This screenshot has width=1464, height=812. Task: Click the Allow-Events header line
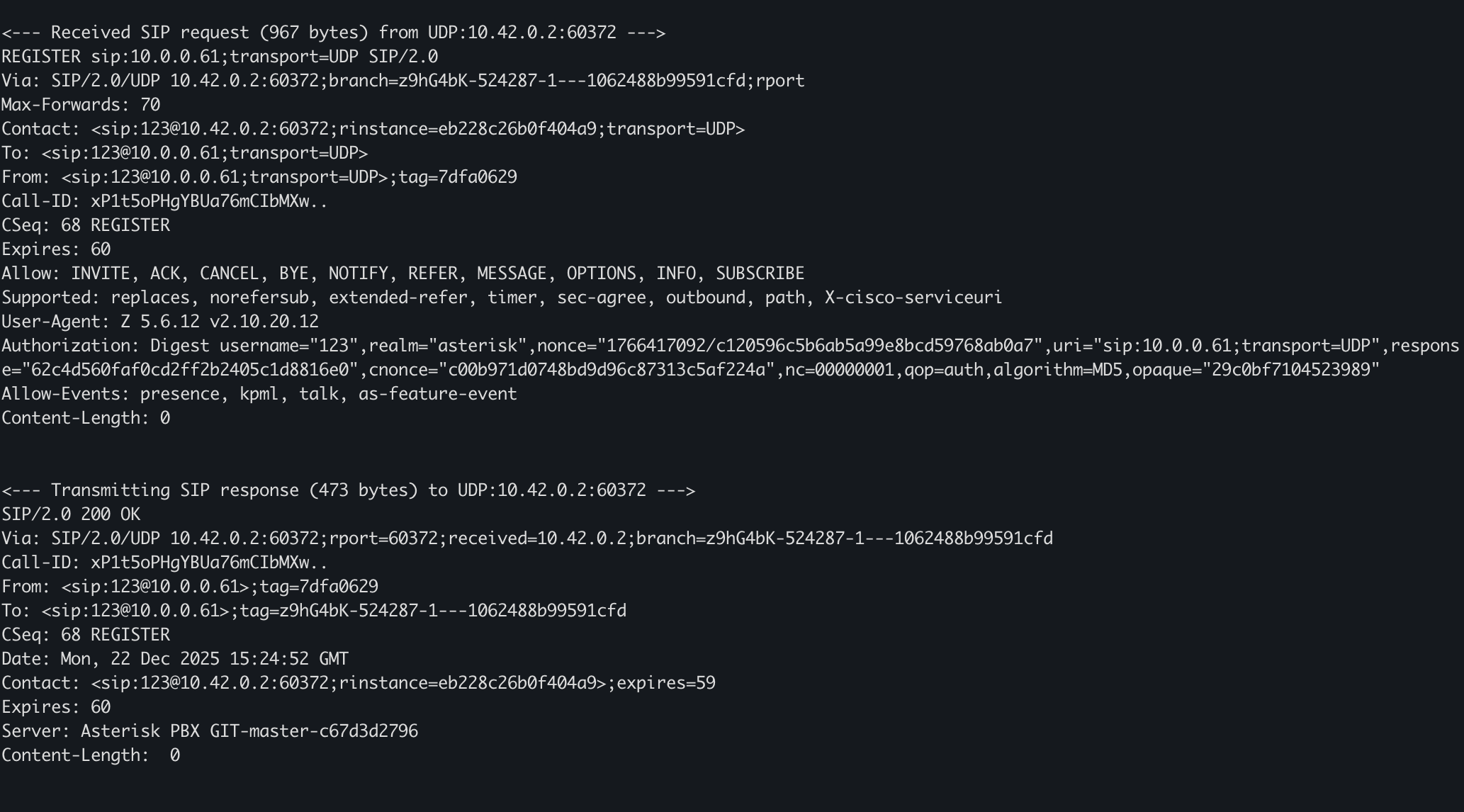tap(259, 394)
